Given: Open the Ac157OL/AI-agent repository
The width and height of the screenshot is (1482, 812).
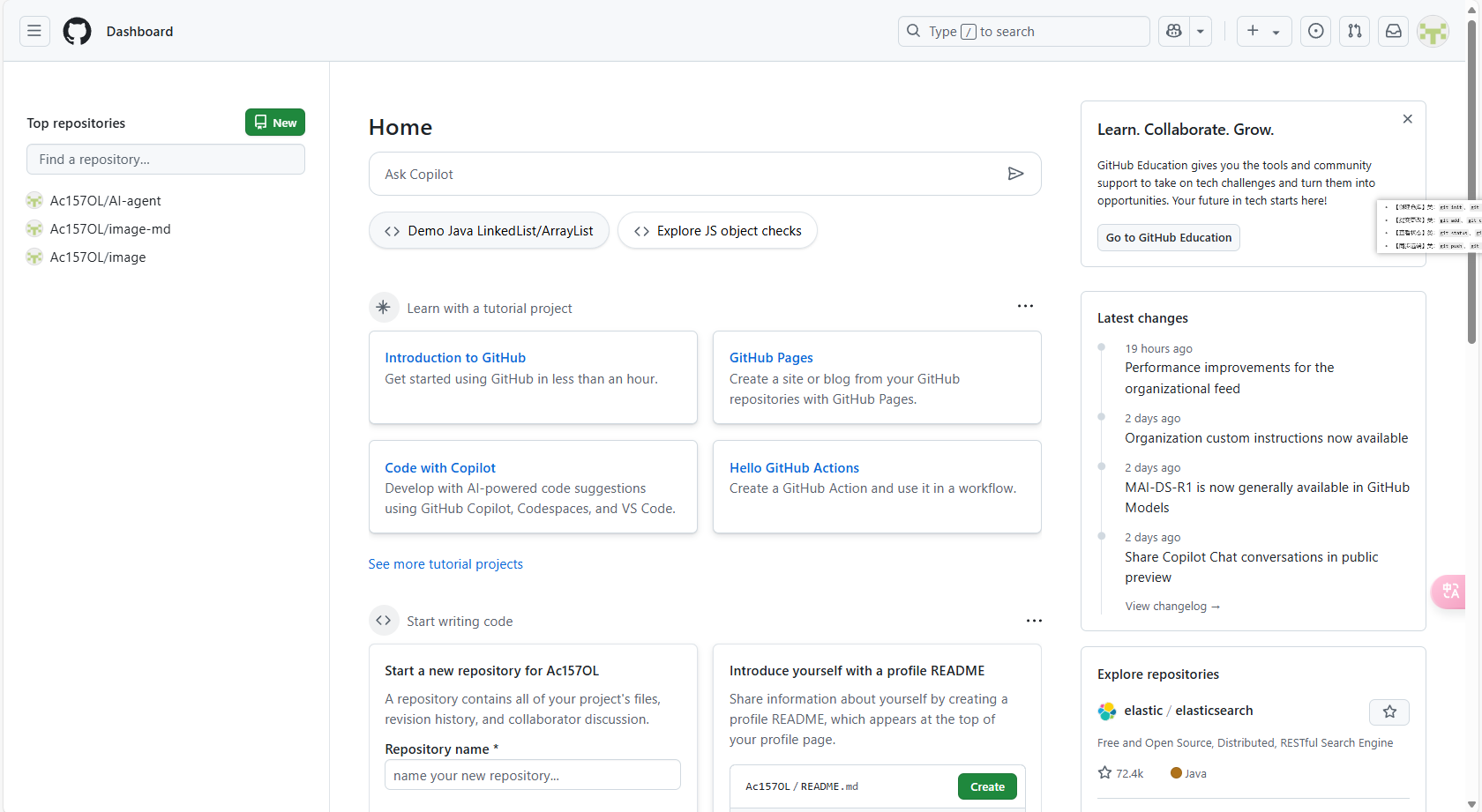Looking at the screenshot, I should point(105,201).
